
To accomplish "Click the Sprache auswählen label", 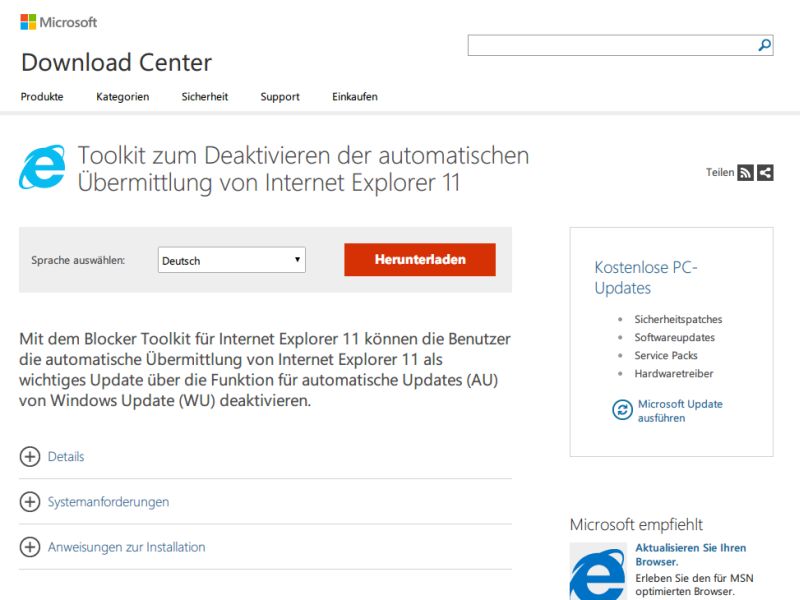I will 78,260.
